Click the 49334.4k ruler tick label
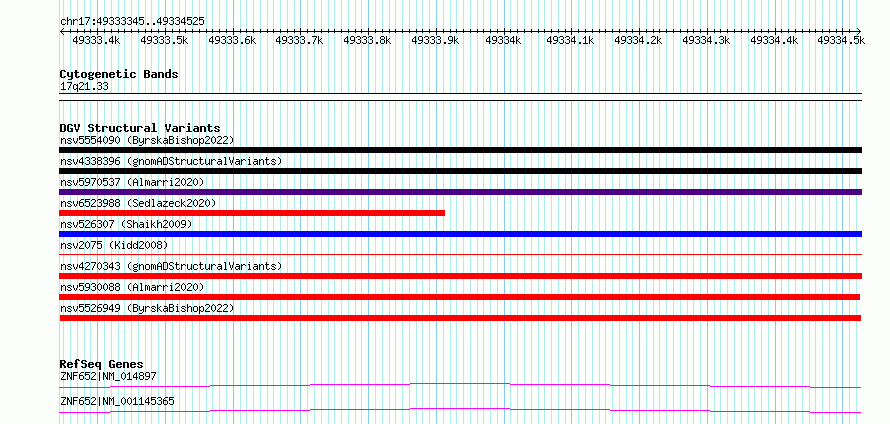 click(774, 40)
